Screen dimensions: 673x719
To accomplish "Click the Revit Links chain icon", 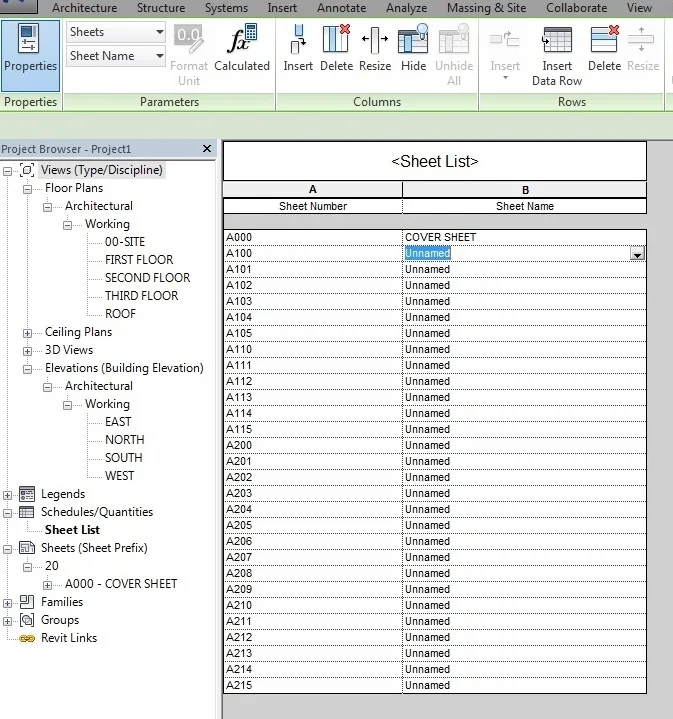I will (x=27, y=638).
